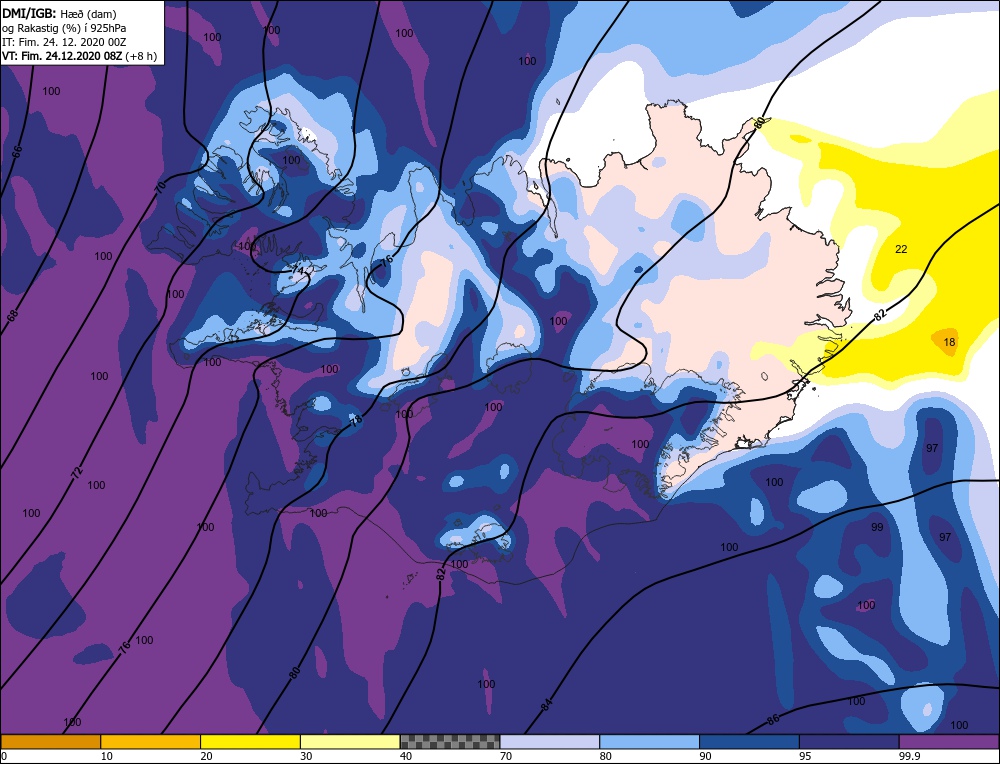Choose the purple above-99.9 legend swatch

point(949,741)
